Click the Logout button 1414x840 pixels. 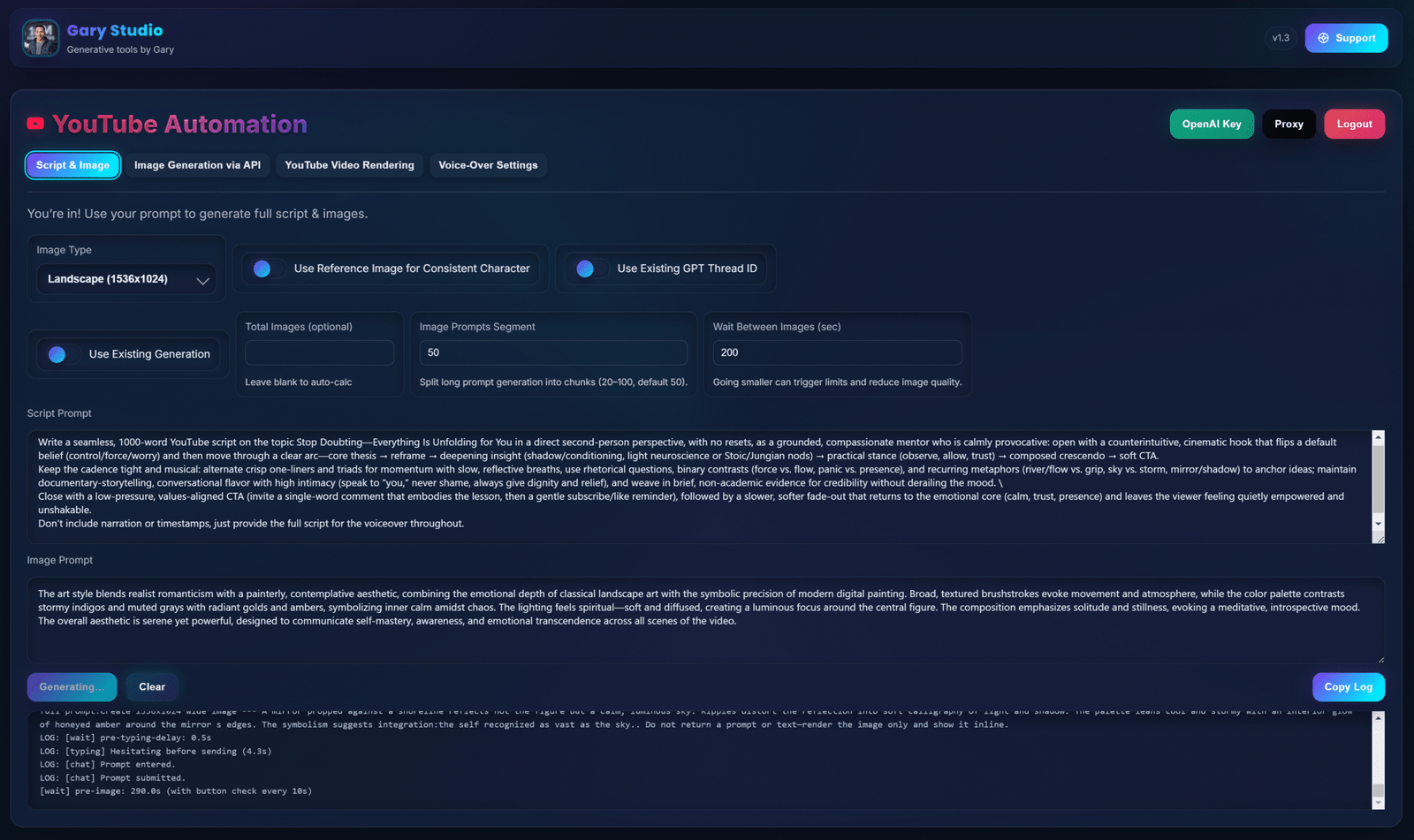1353,125
